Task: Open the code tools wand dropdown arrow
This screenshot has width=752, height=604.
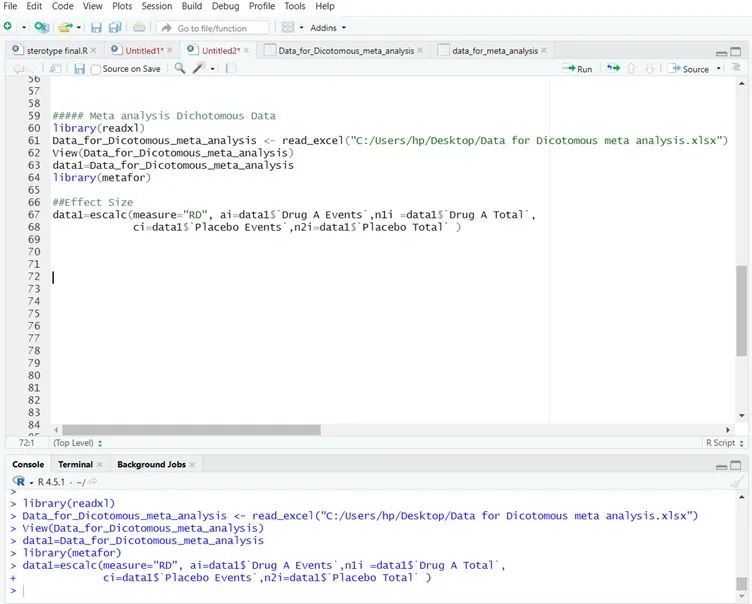Action: [x=212, y=69]
